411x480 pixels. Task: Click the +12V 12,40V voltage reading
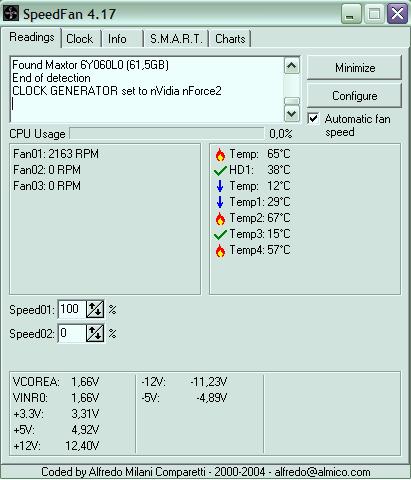pyautogui.click(x=56, y=446)
